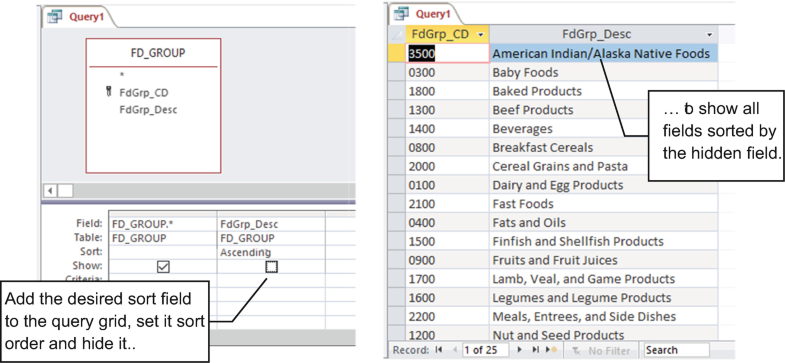Switch to Query1 design view tab
This screenshot has width=785, height=363.
[x=79, y=17]
